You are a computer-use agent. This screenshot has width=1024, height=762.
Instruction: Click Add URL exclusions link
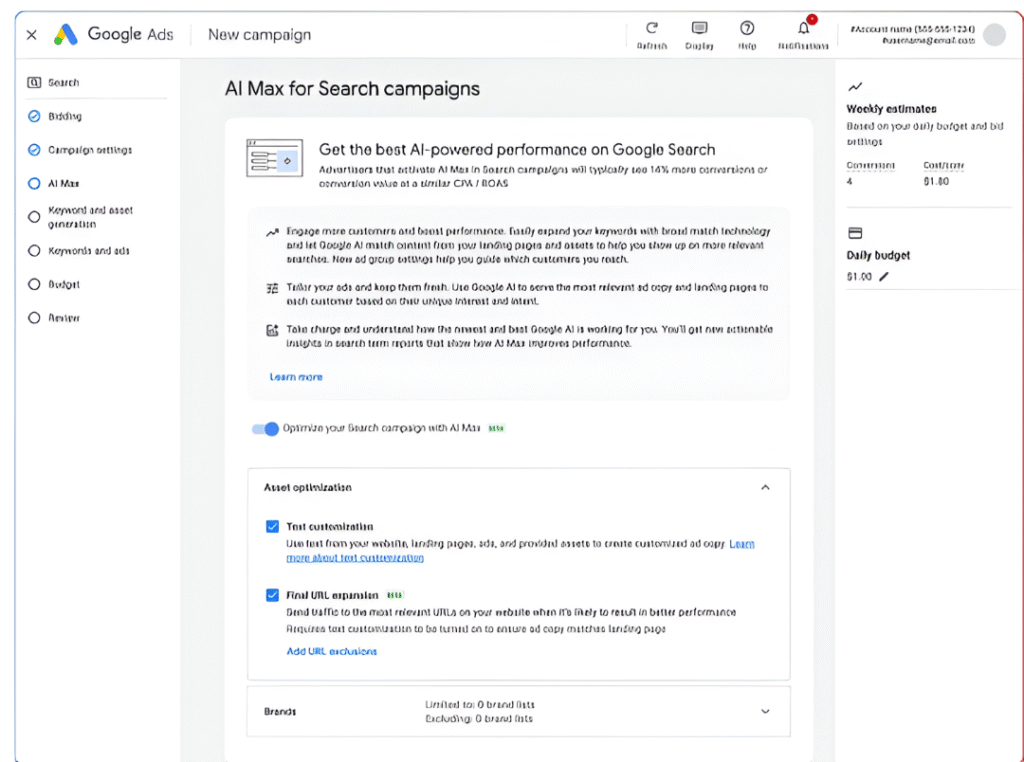point(332,651)
